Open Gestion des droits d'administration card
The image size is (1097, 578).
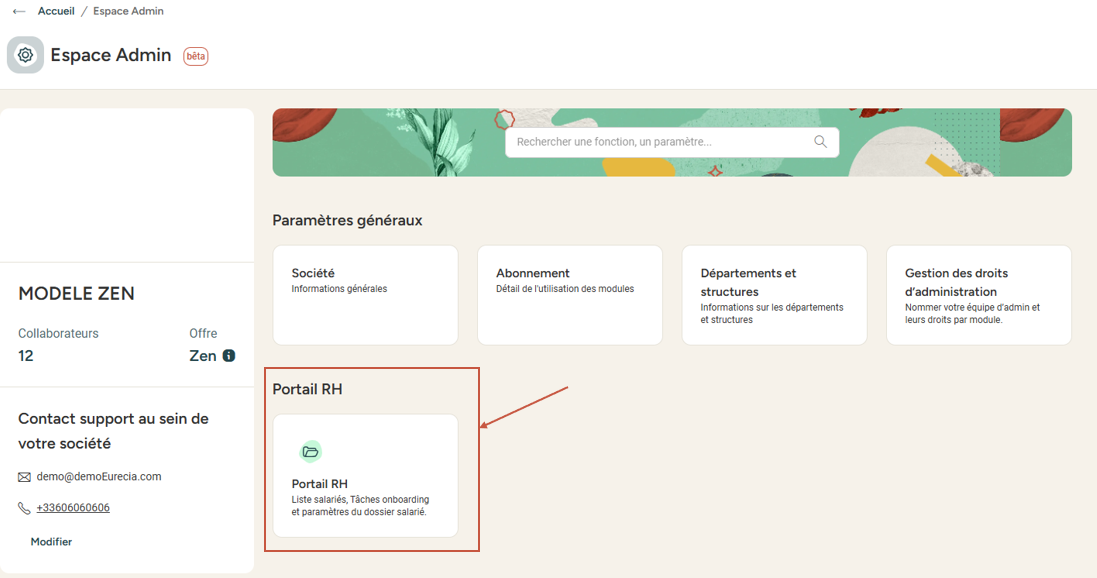(x=978, y=295)
